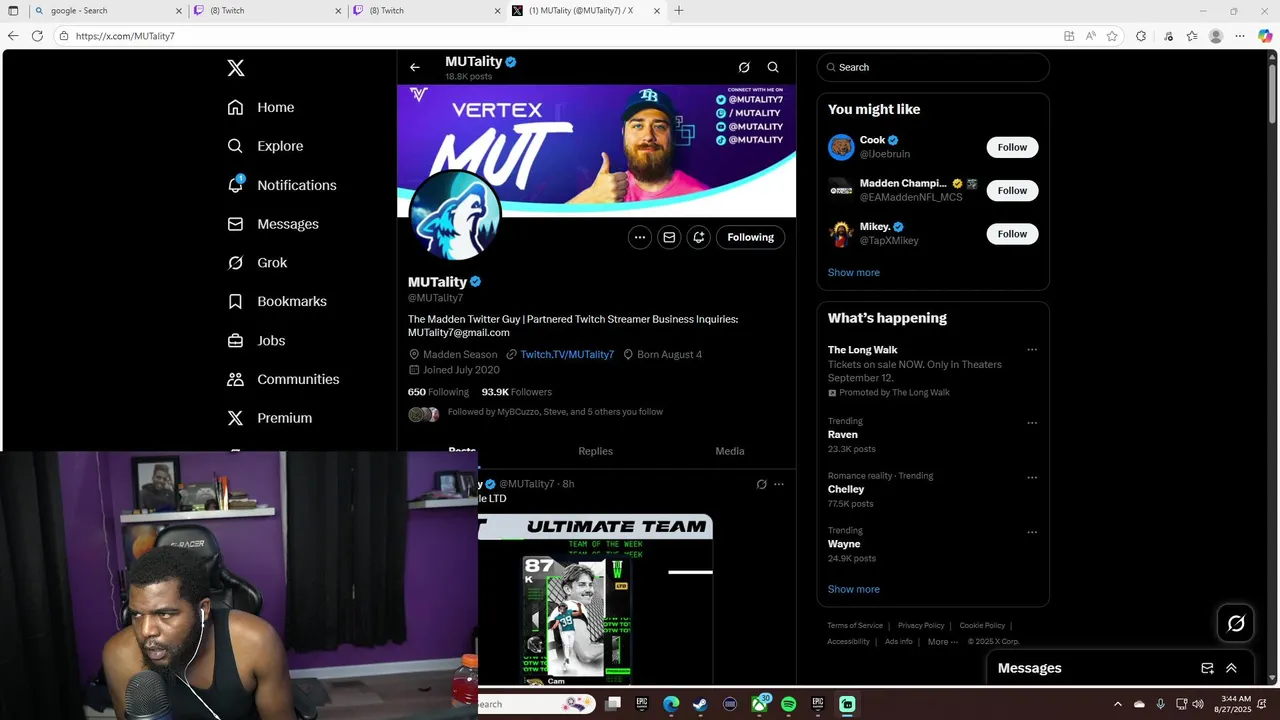The width and height of the screenshot is (1280, 720).
Task: Refresh the page with reload button
Action: 37,36
